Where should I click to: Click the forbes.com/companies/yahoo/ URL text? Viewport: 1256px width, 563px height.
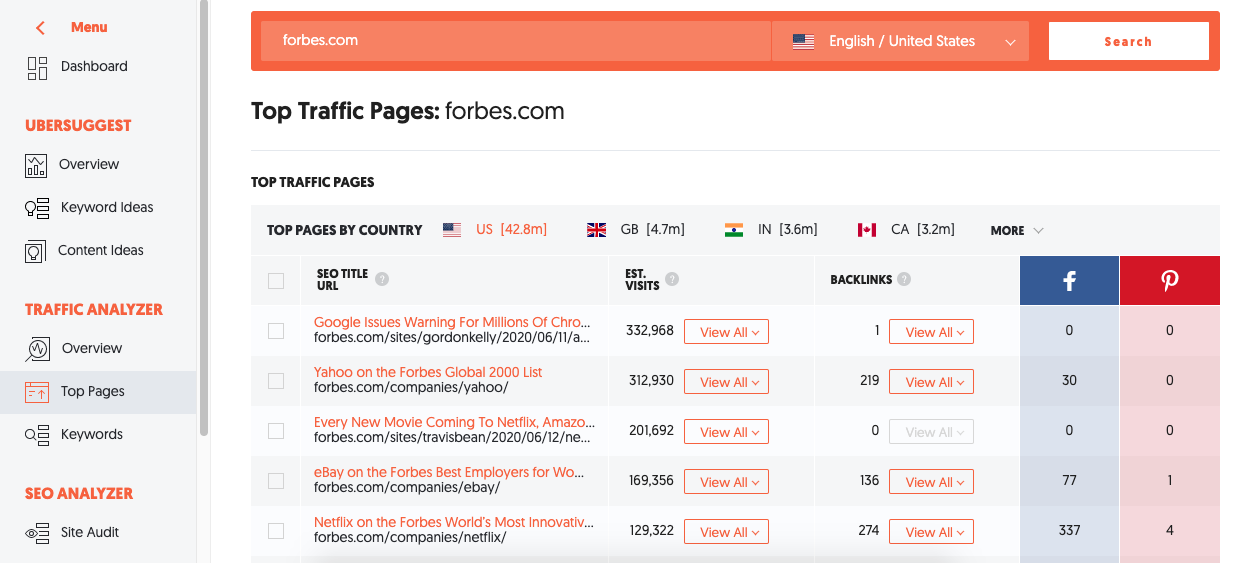pos(411,388)
